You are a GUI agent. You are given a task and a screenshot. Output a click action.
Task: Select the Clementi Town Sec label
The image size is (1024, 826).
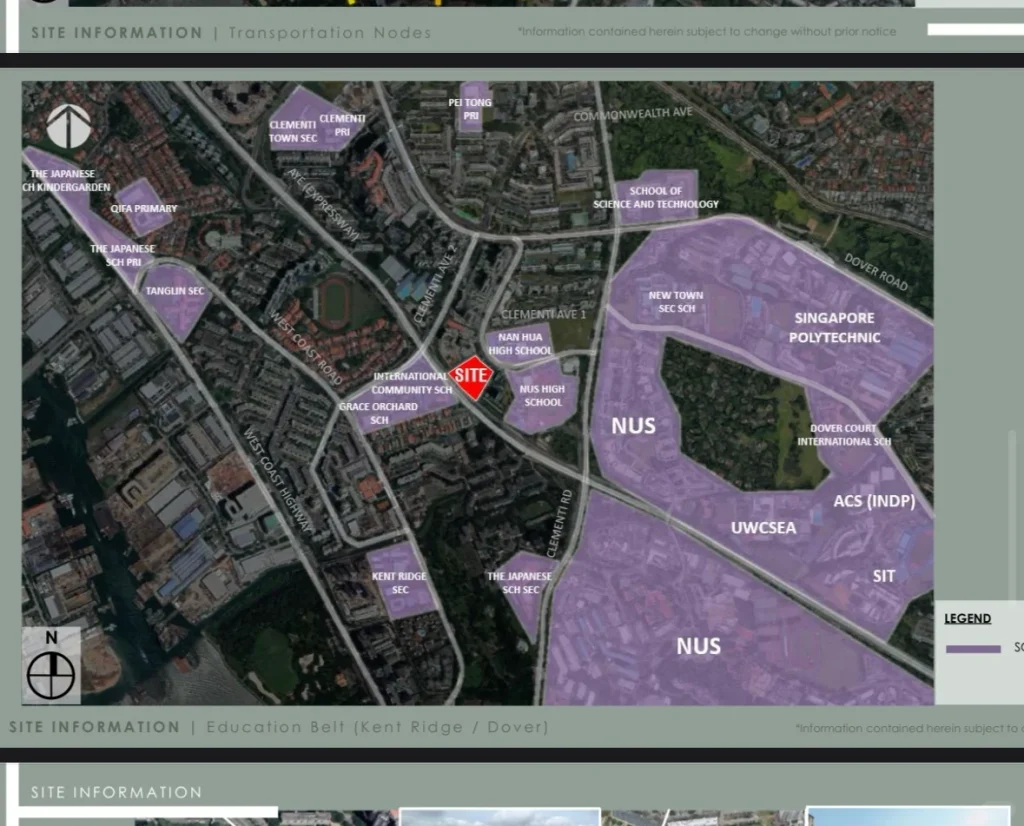(x=293, y=131)
